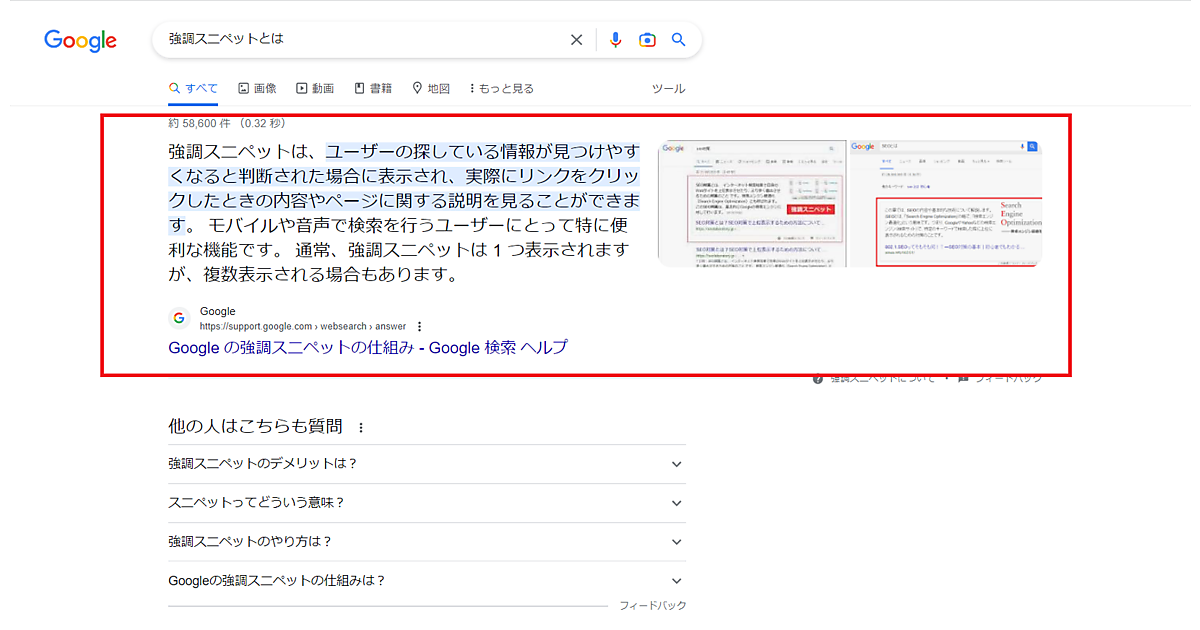
Task: Switch to the 動画 tab
Action: pyautogui.click(x=315, y=88)
